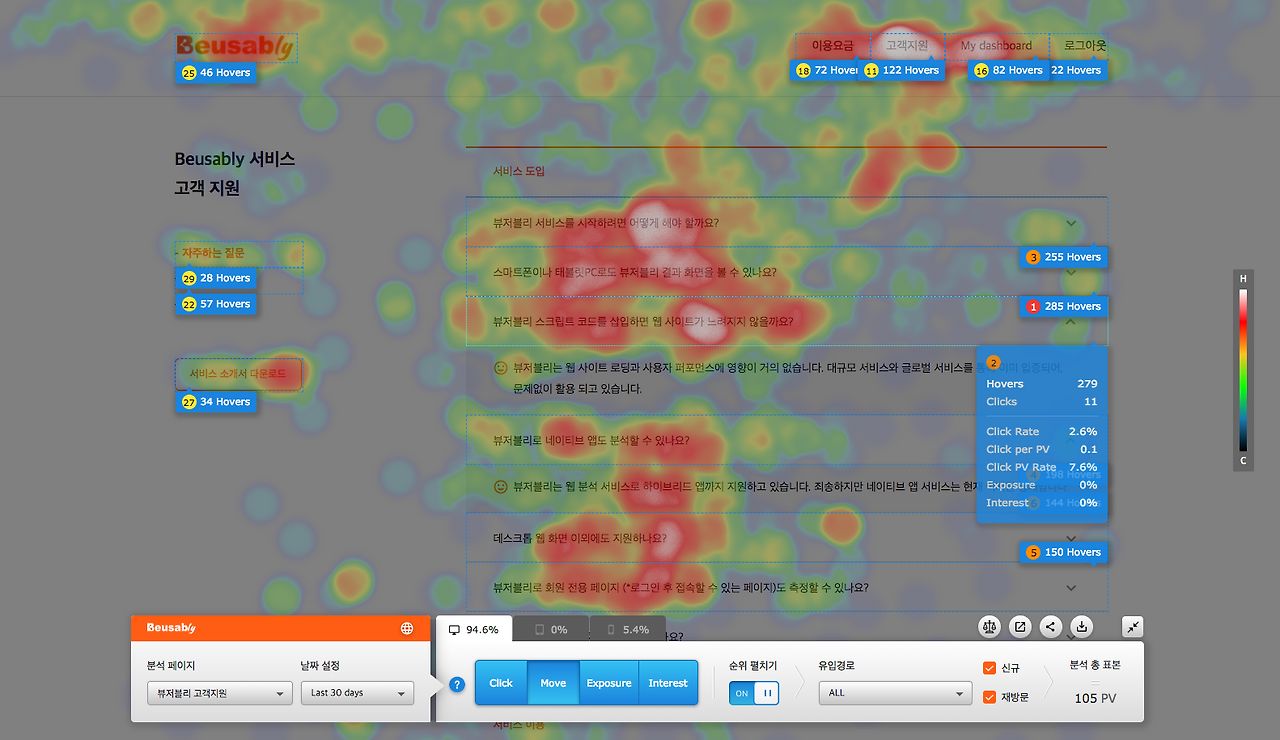Switch to the tablet 0% device tab
1280x740 pixels.
click(551, 629)
